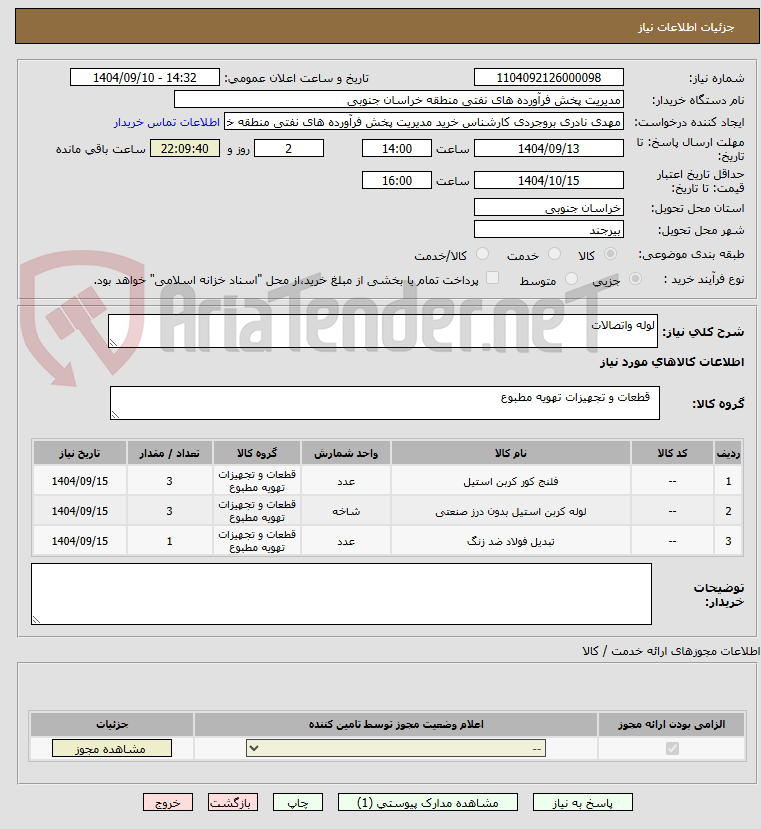Click the بازگشت back button

pos(233,803)
